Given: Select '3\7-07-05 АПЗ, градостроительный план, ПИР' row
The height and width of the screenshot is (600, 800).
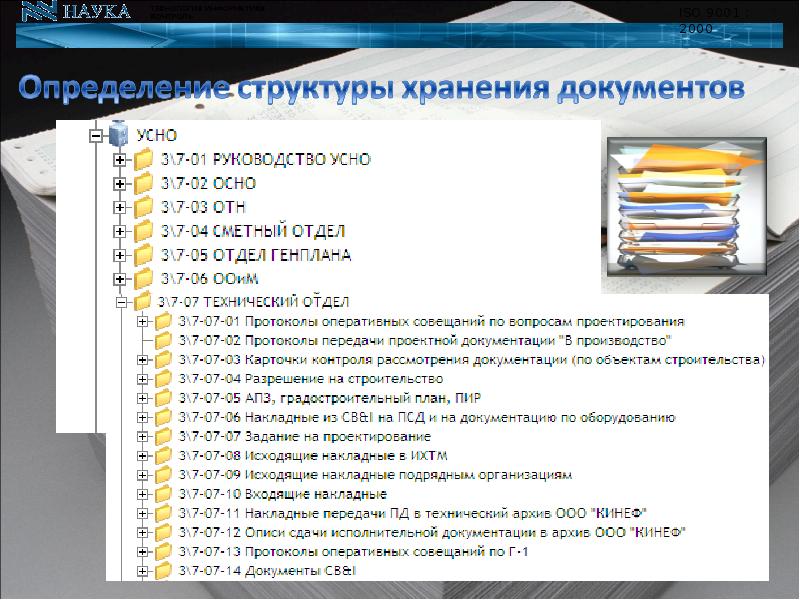Looking at the screenshot, I should pos(330,398).
